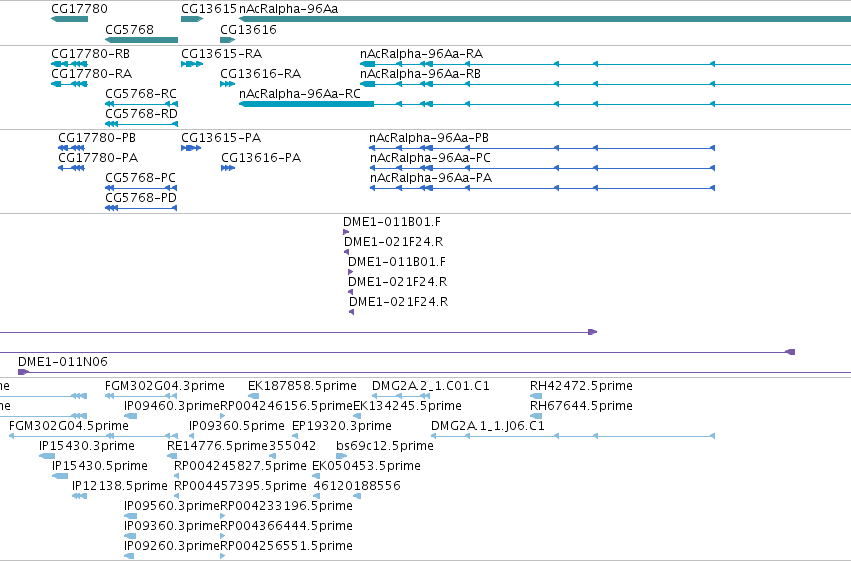
Task: Select EST label FGM302G04.5prime
Action: point(69,426)
